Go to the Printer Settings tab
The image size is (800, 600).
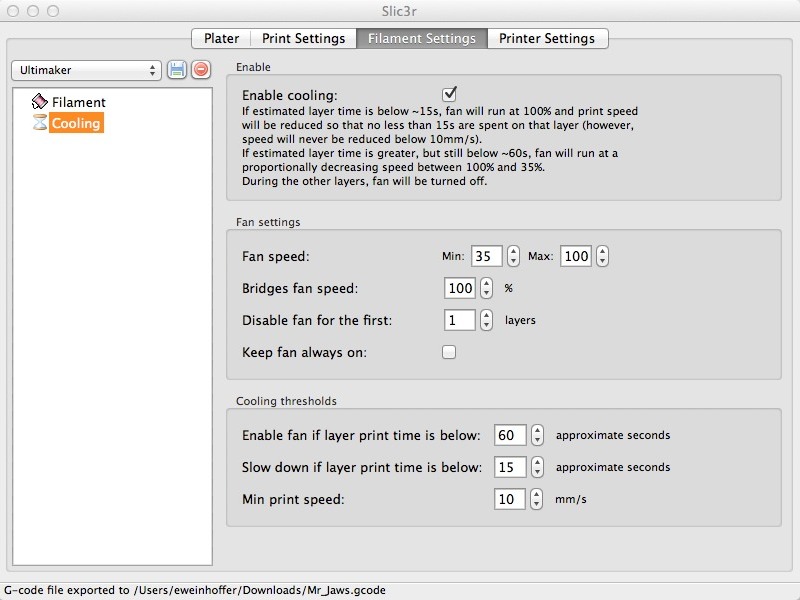(547, 38)
